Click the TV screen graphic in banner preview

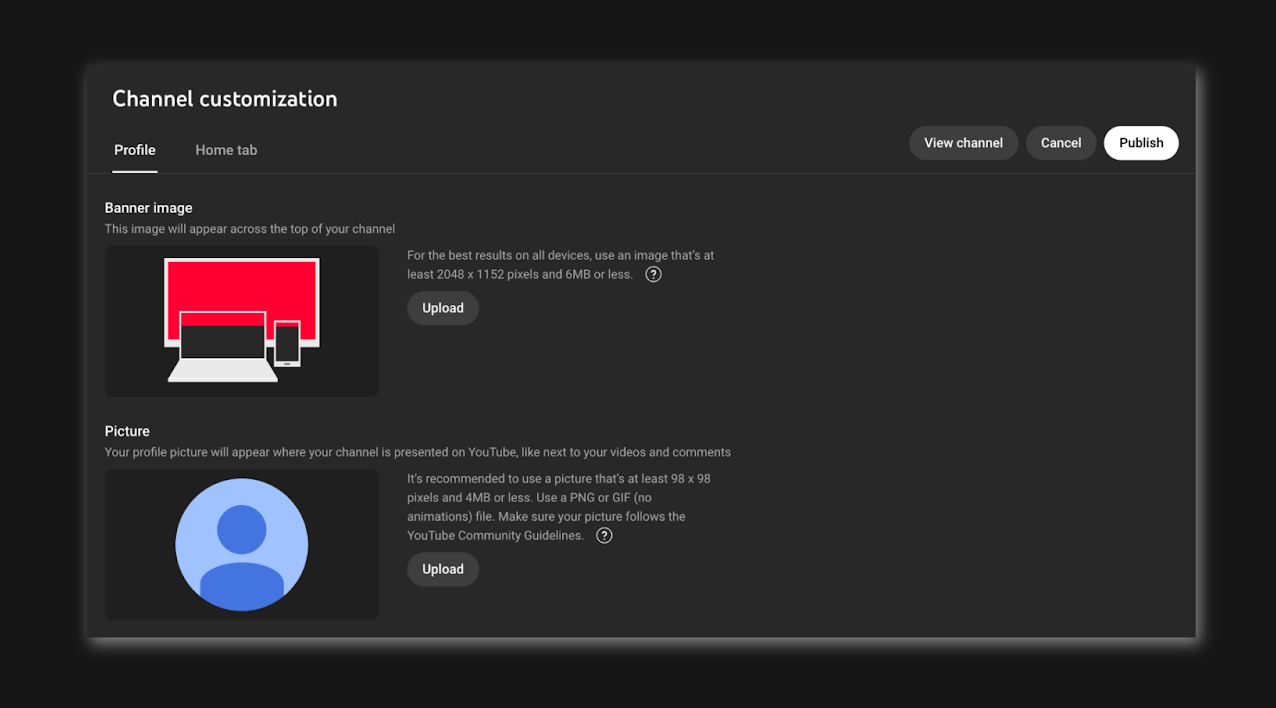coord(240,285)
